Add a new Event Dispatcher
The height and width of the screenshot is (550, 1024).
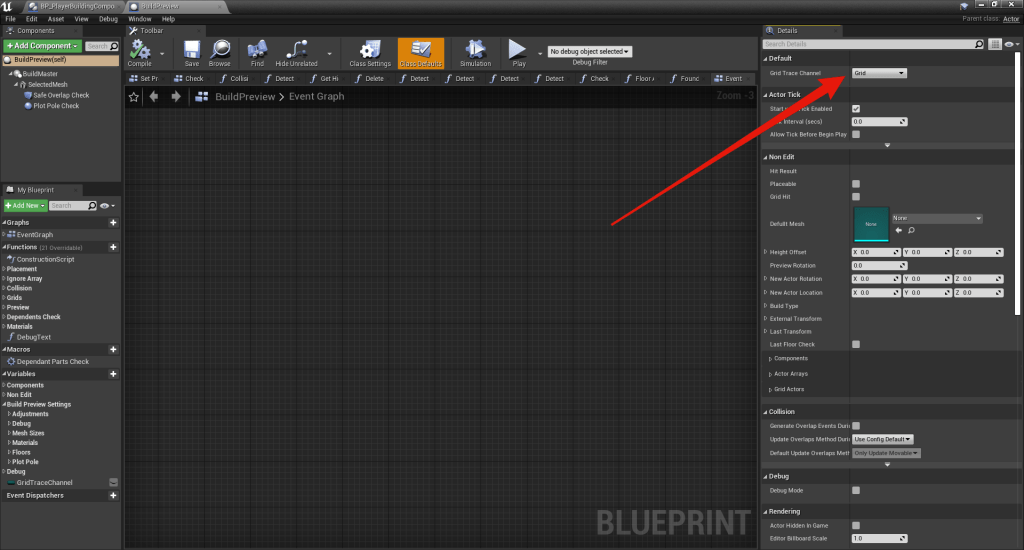[x=113, y=496]
